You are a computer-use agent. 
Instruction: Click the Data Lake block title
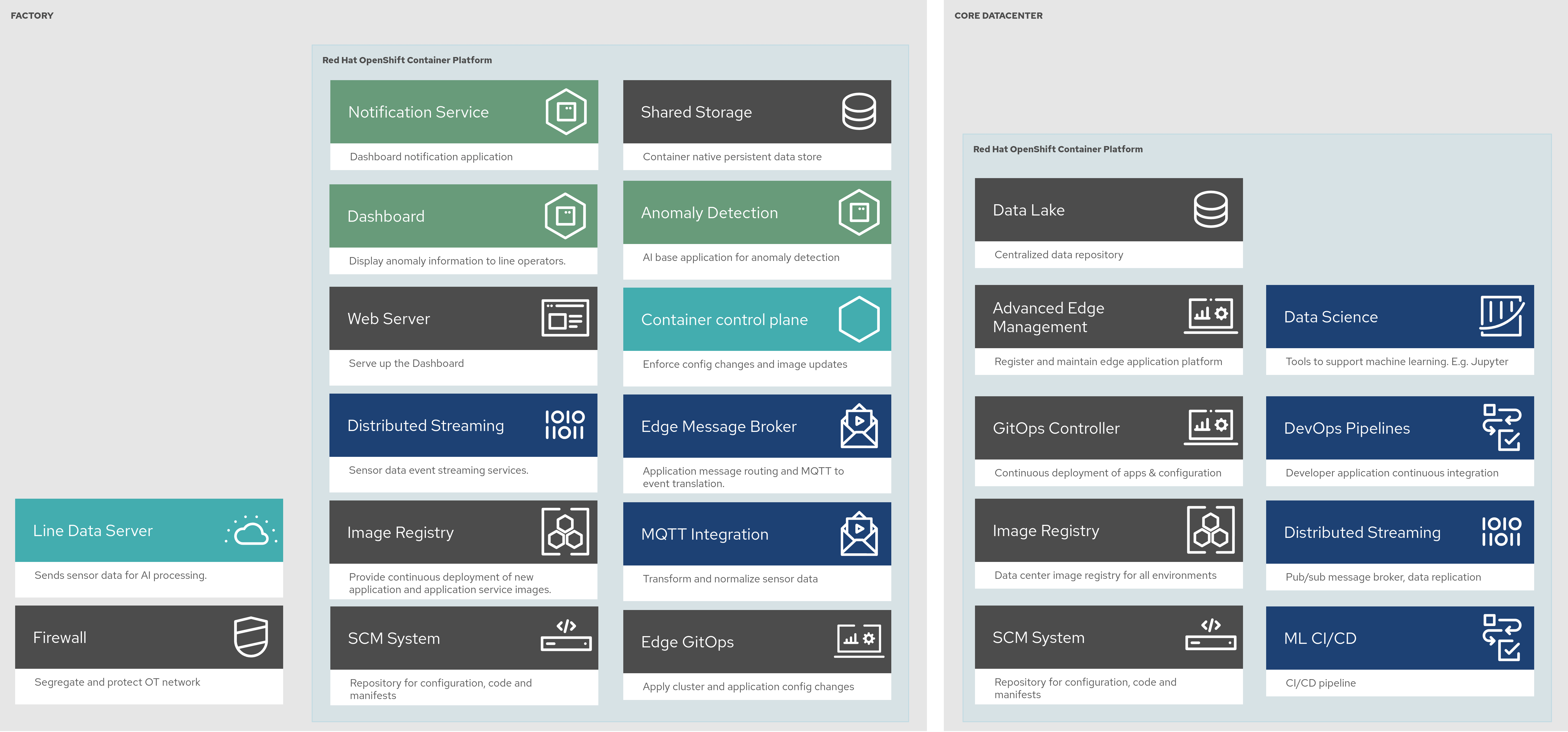point(1028,210)
